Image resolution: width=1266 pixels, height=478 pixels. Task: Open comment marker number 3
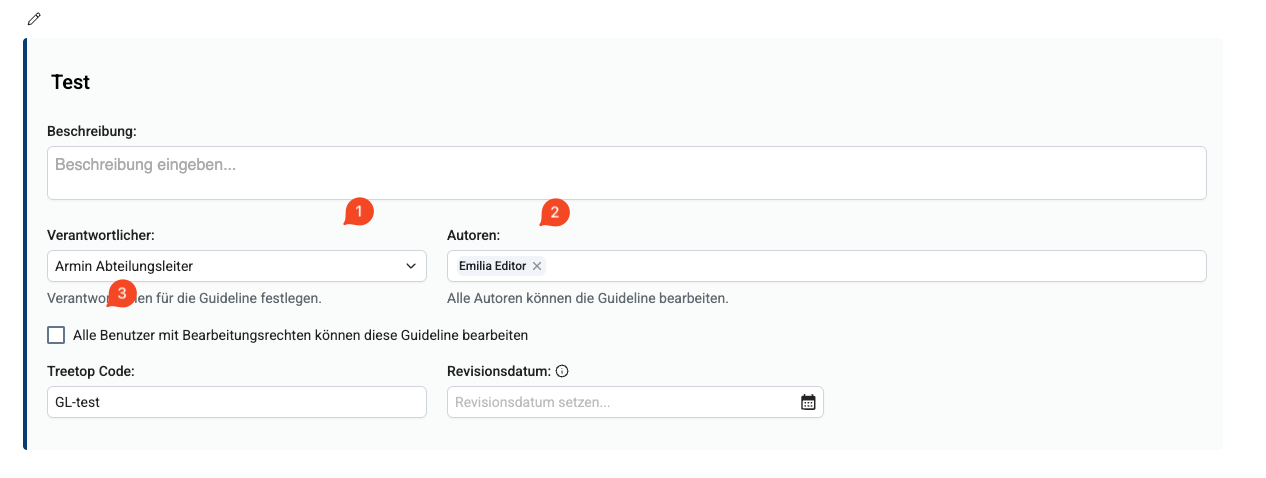[x=121, y=294]
